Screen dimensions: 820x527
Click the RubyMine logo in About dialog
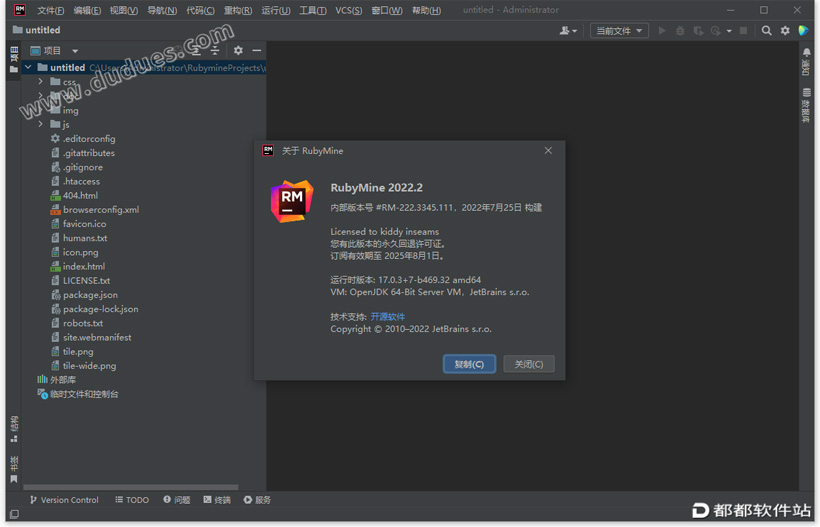[x=292, y=201]
